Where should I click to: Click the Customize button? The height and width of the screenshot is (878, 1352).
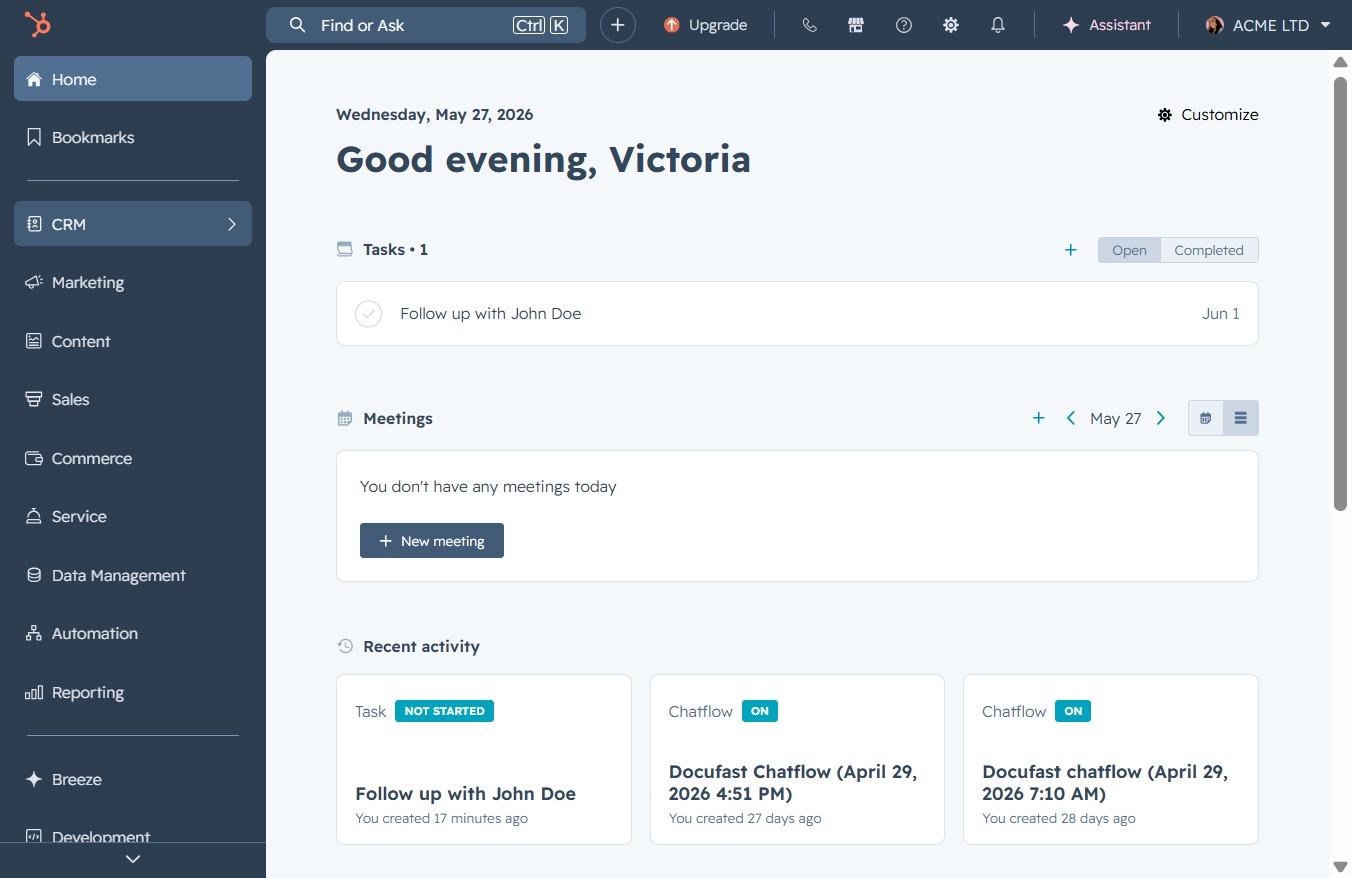pyautogui.click(x=1208, y=114)
